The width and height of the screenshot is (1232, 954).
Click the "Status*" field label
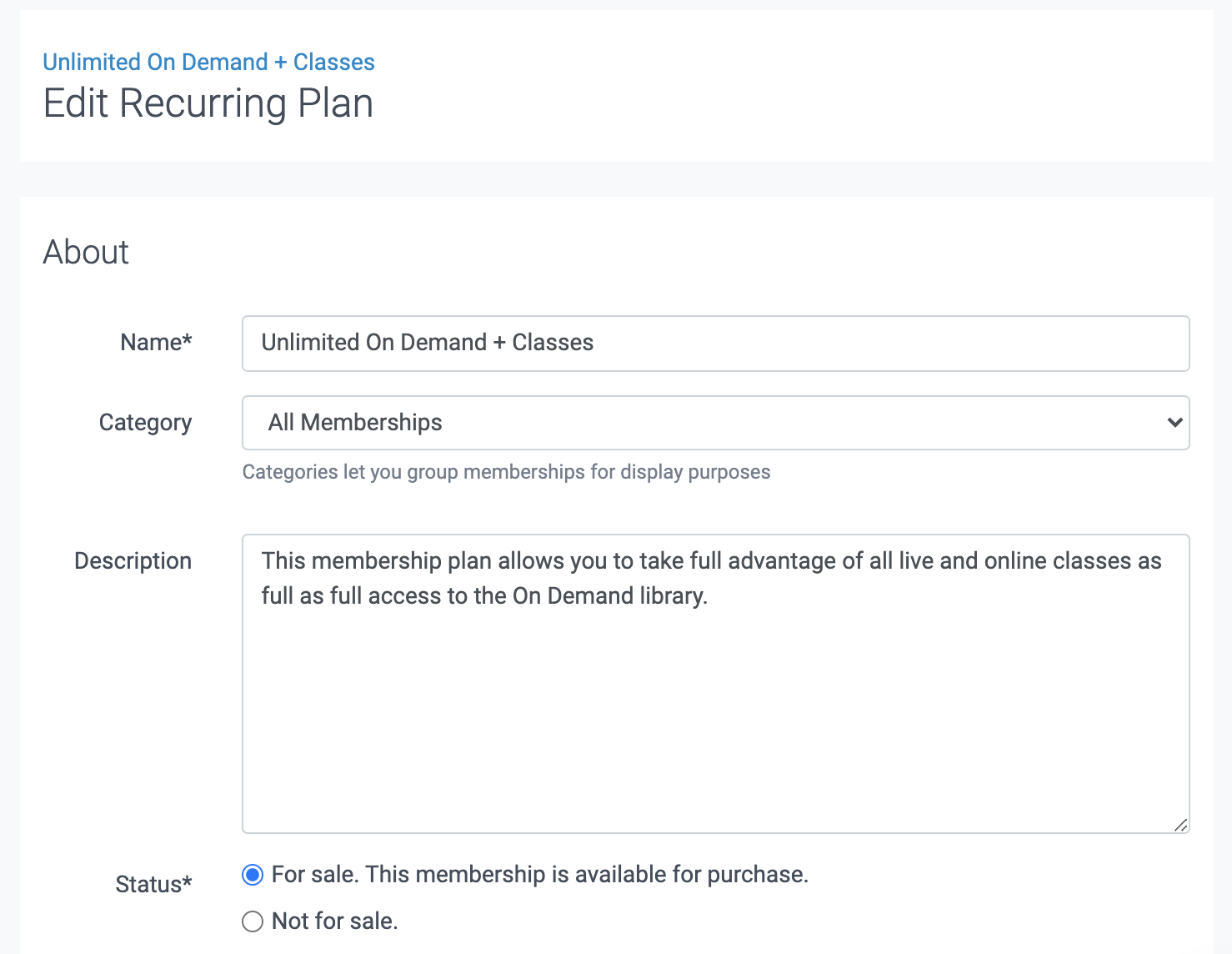click(x=153, y=884)
